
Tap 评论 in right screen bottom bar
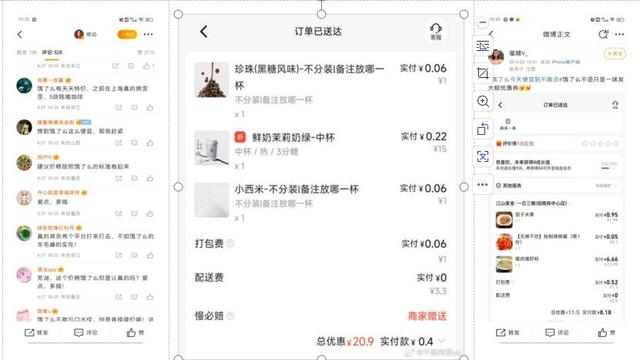pos(557,333)
